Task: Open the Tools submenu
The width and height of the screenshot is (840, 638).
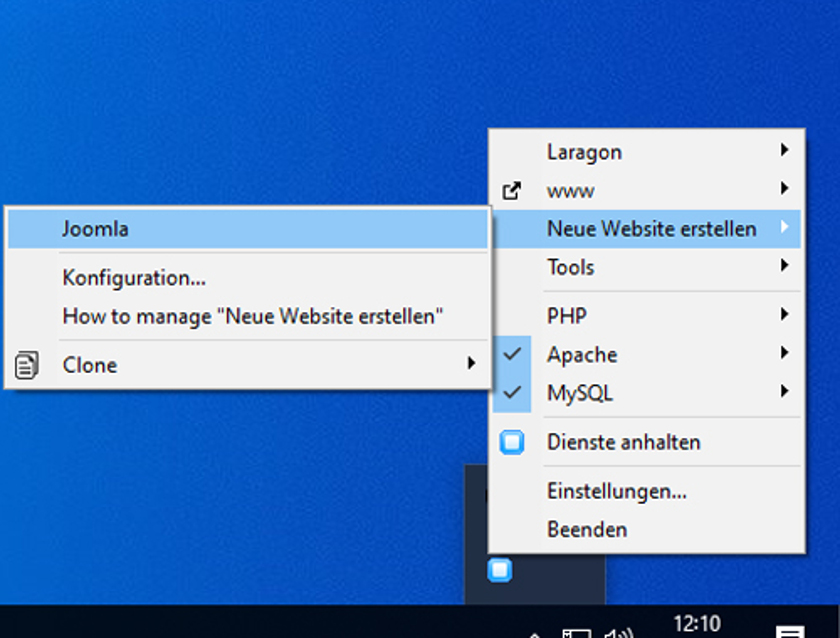Action: pos(646,267)
